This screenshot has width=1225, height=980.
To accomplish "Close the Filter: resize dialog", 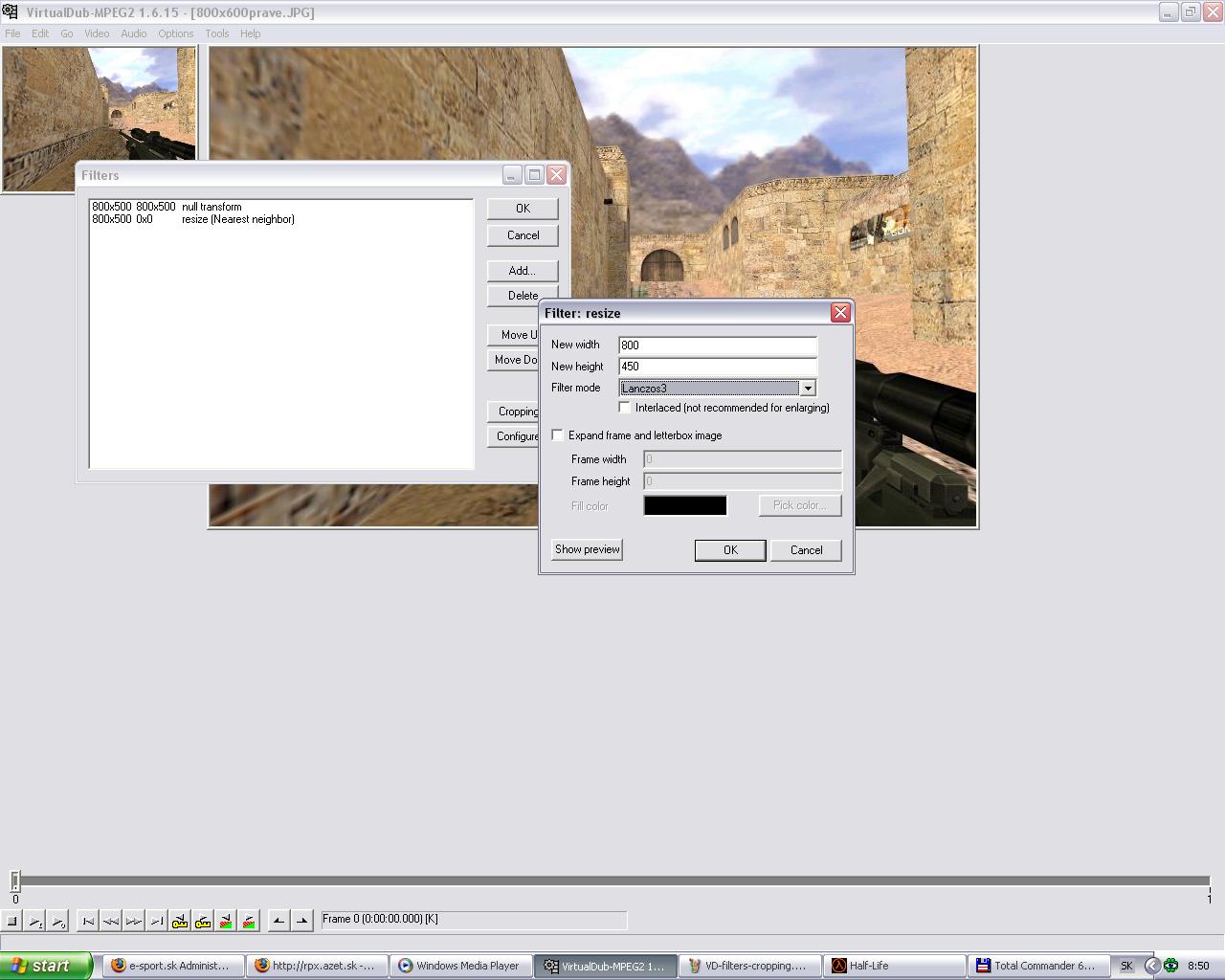I will 840,313.
